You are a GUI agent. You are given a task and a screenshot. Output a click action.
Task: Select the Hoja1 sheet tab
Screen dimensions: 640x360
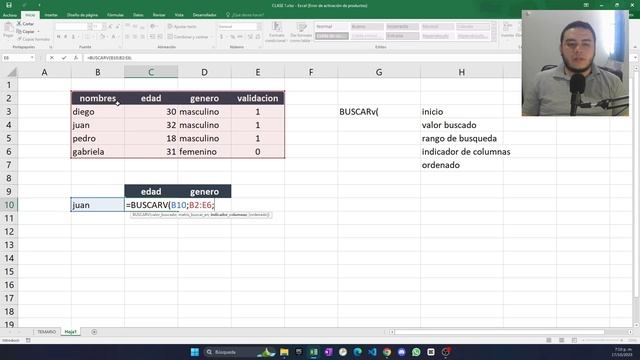coord(71,332)
